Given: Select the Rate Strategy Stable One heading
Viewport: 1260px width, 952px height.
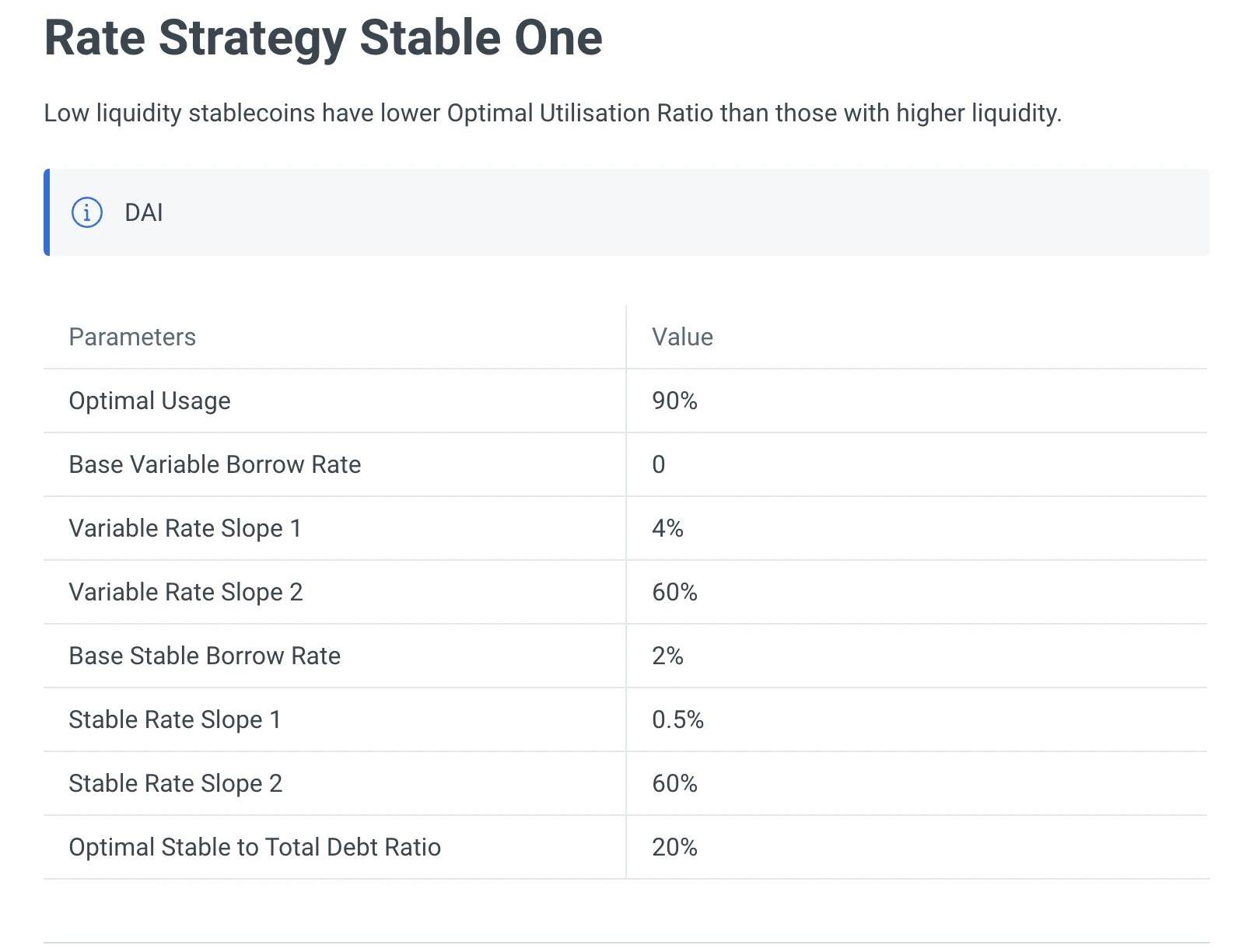Looking at the screenshot, I should (324, 37).
